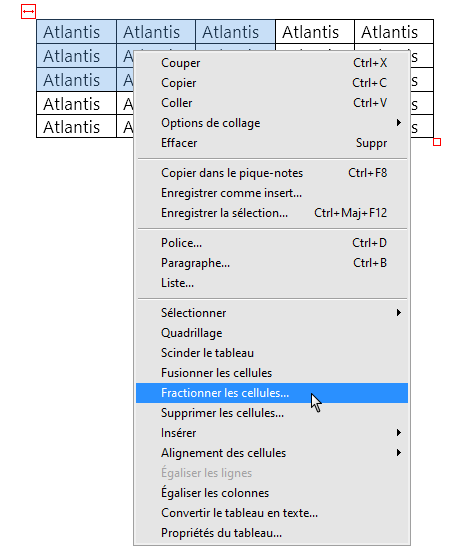Image resolution: width=456 pixels, height=556 pixels.
Task: Open the Police font dialog entry
Action: click(x=272, y=243)
